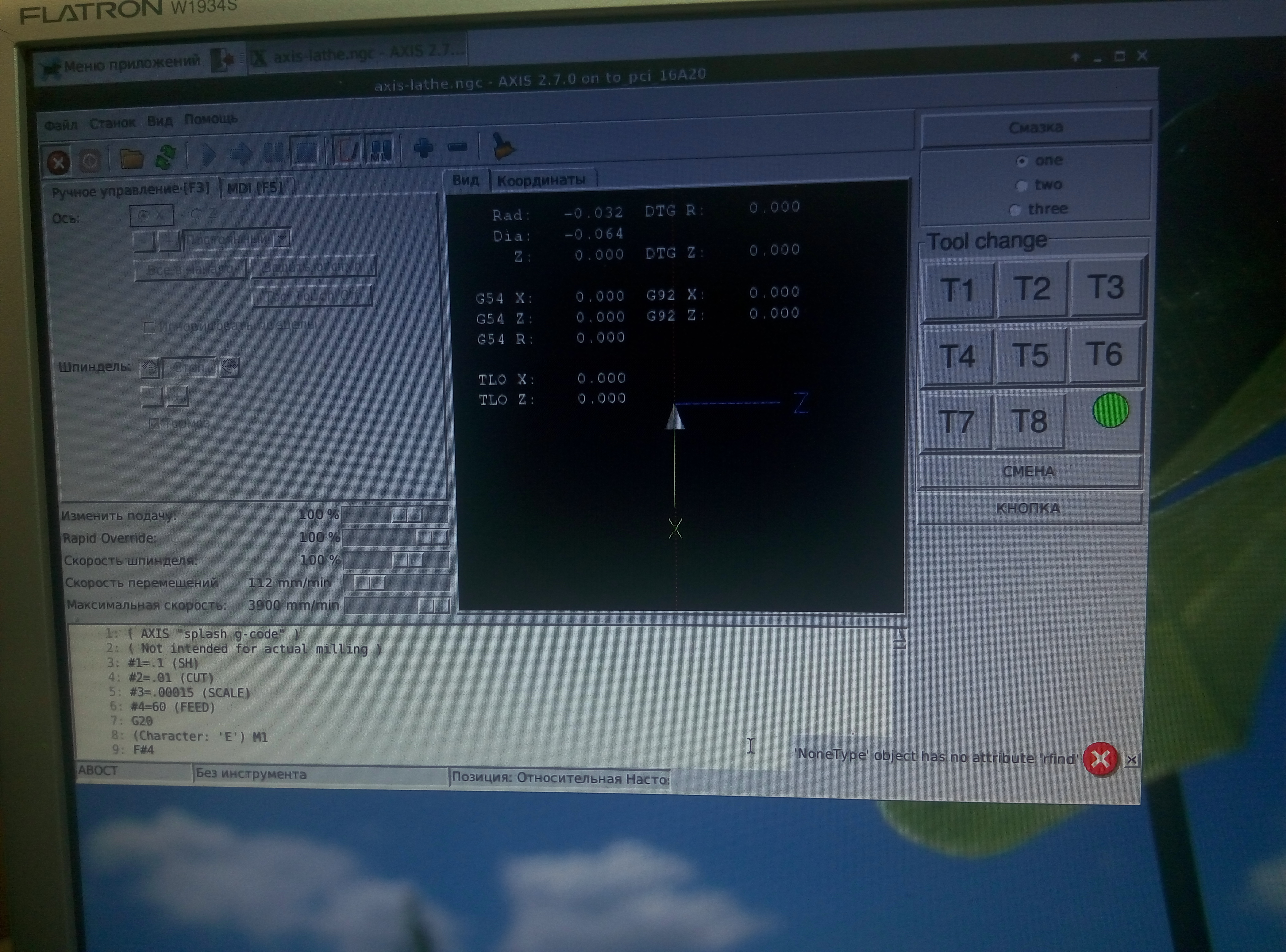
Task: Dismiss error notification with red X icon
Action: (x=1100, y=759)
